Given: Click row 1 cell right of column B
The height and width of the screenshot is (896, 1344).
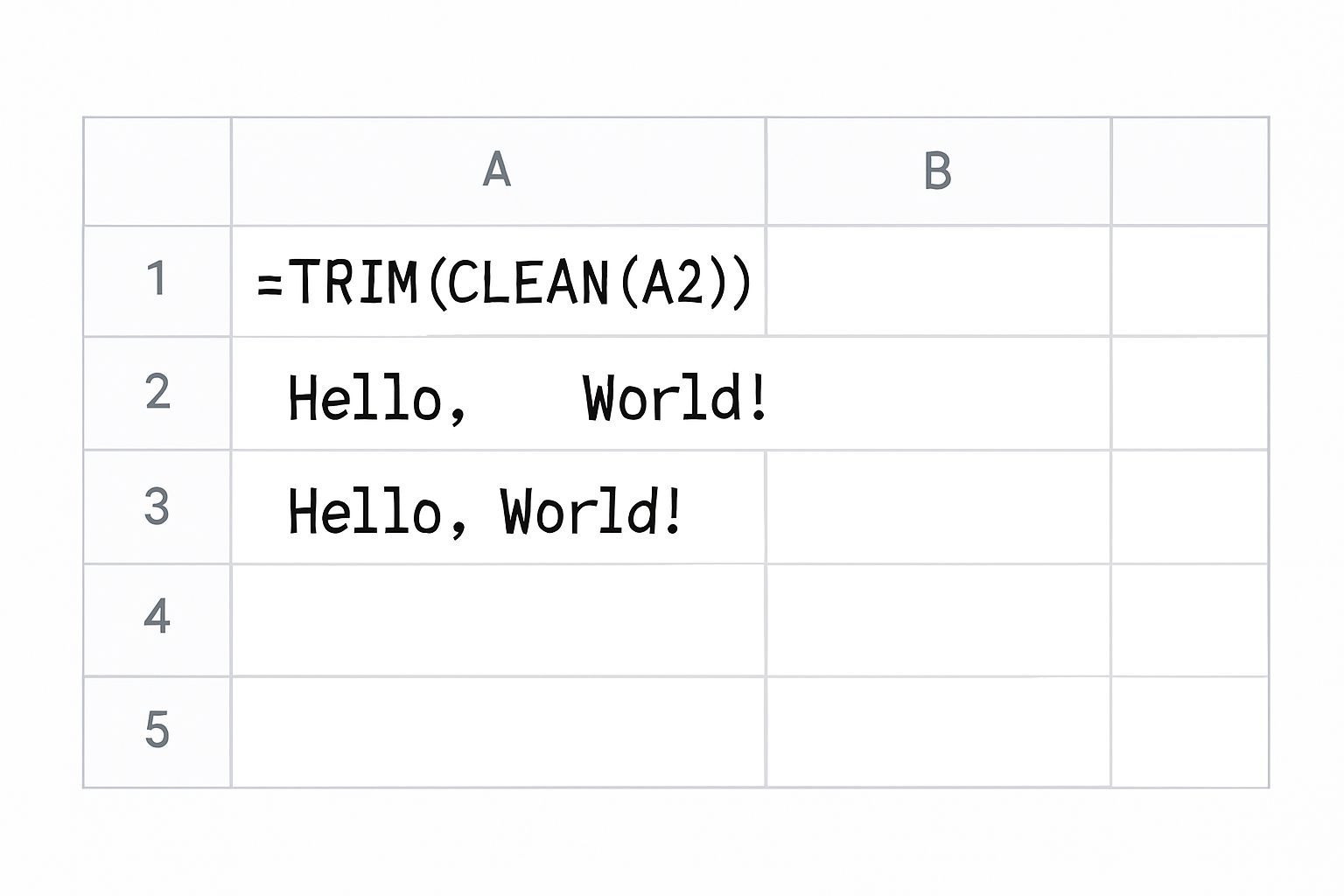Looking at the screenshot, I should pos(1189,280).
